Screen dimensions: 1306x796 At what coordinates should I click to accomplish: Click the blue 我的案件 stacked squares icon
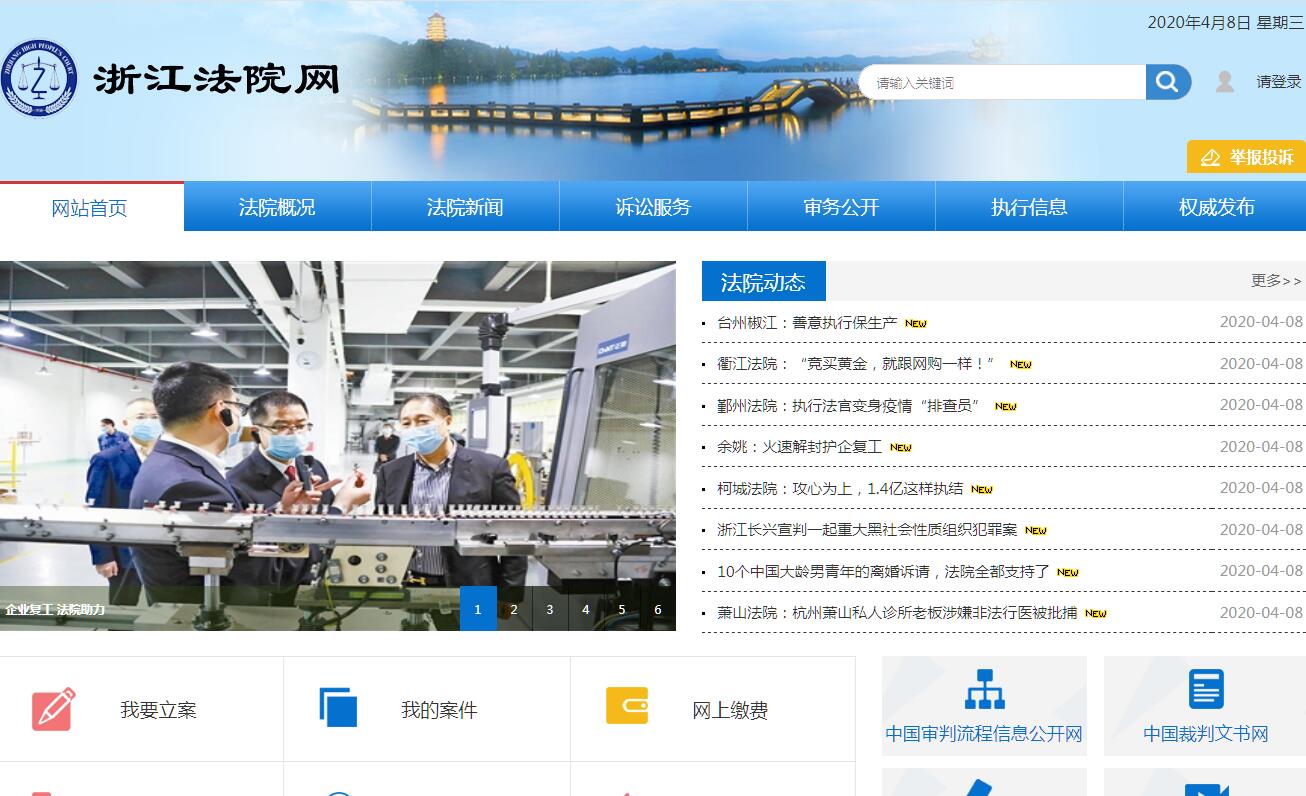point(338,707)
